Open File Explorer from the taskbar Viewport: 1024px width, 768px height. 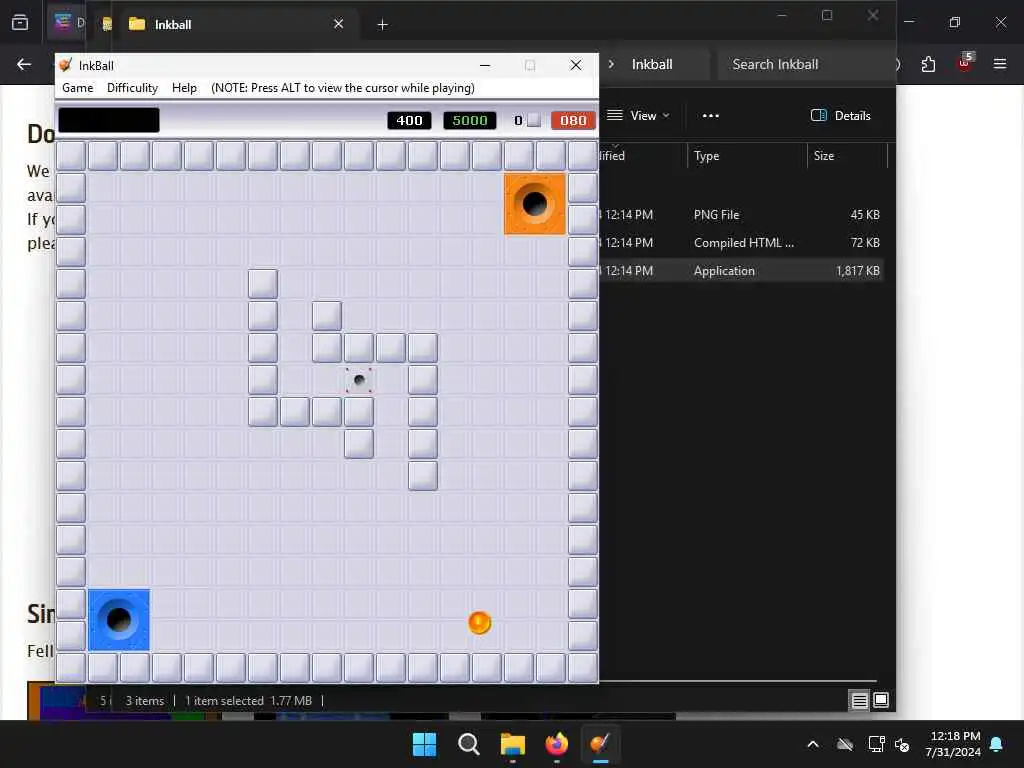(x=513, y=744)
